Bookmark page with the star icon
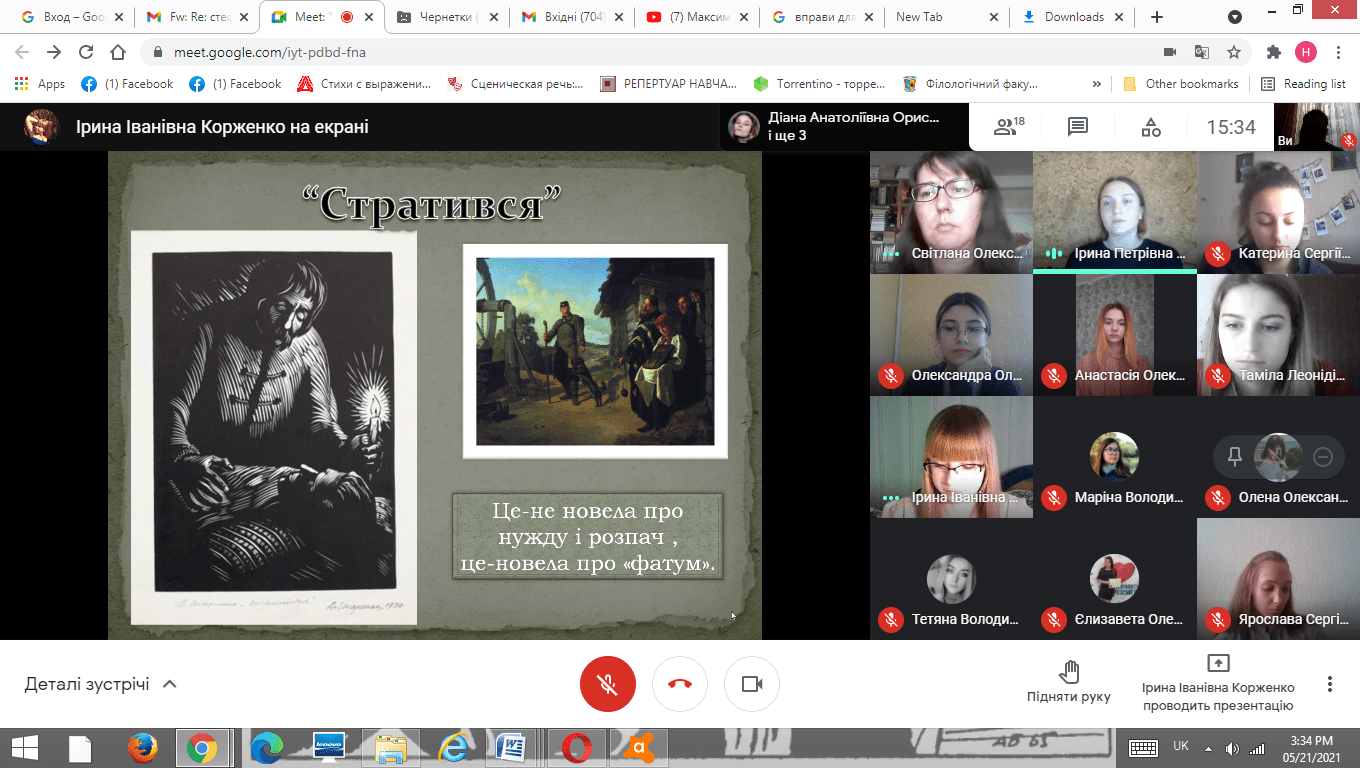Image resolution: width=1360 pixels, height=768 pixels. [x=1234, y=52]
